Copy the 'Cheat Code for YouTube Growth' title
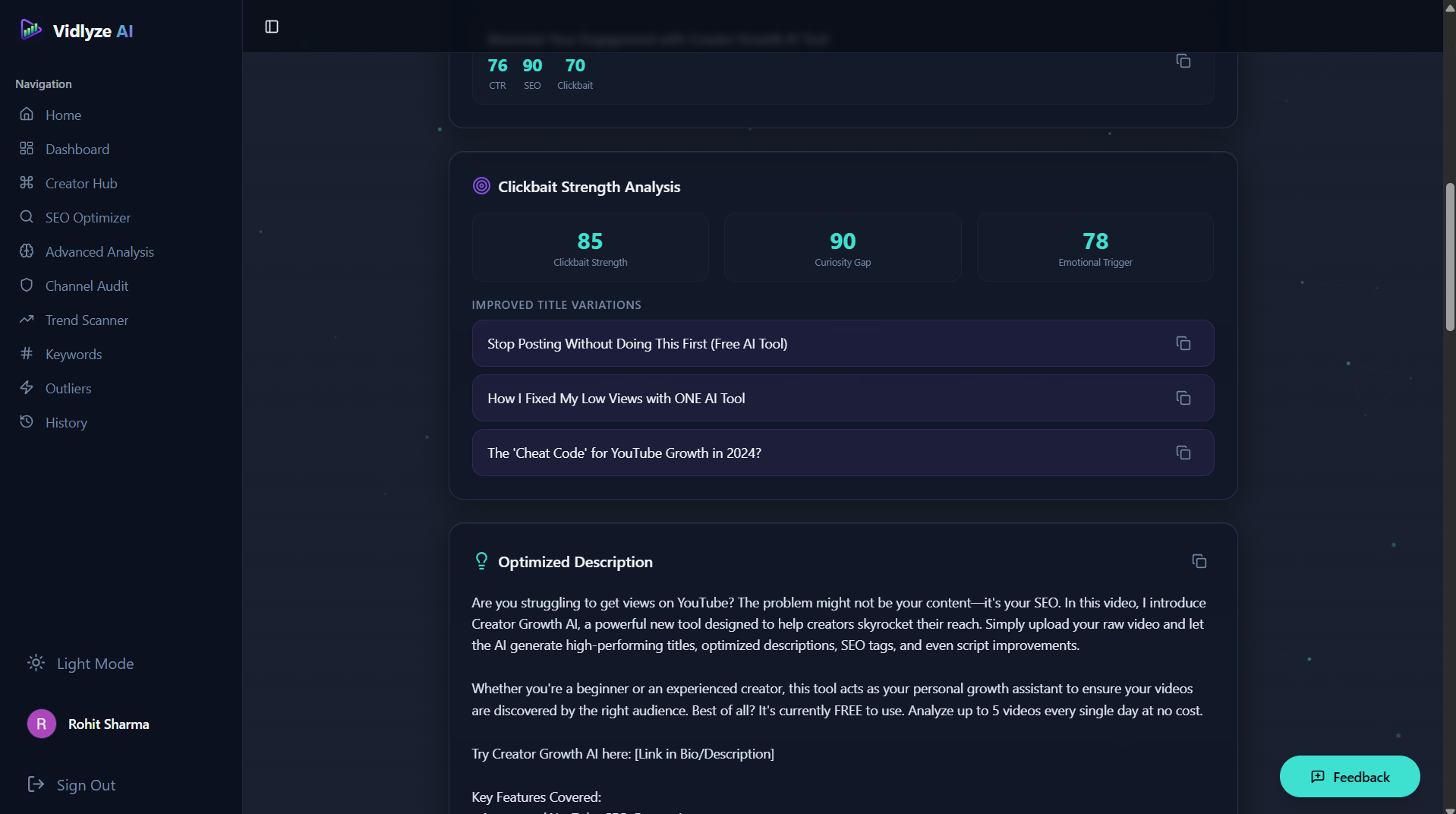This screenshot has height=814, width=1456. pyautogui.click(x=1183, y=453)
